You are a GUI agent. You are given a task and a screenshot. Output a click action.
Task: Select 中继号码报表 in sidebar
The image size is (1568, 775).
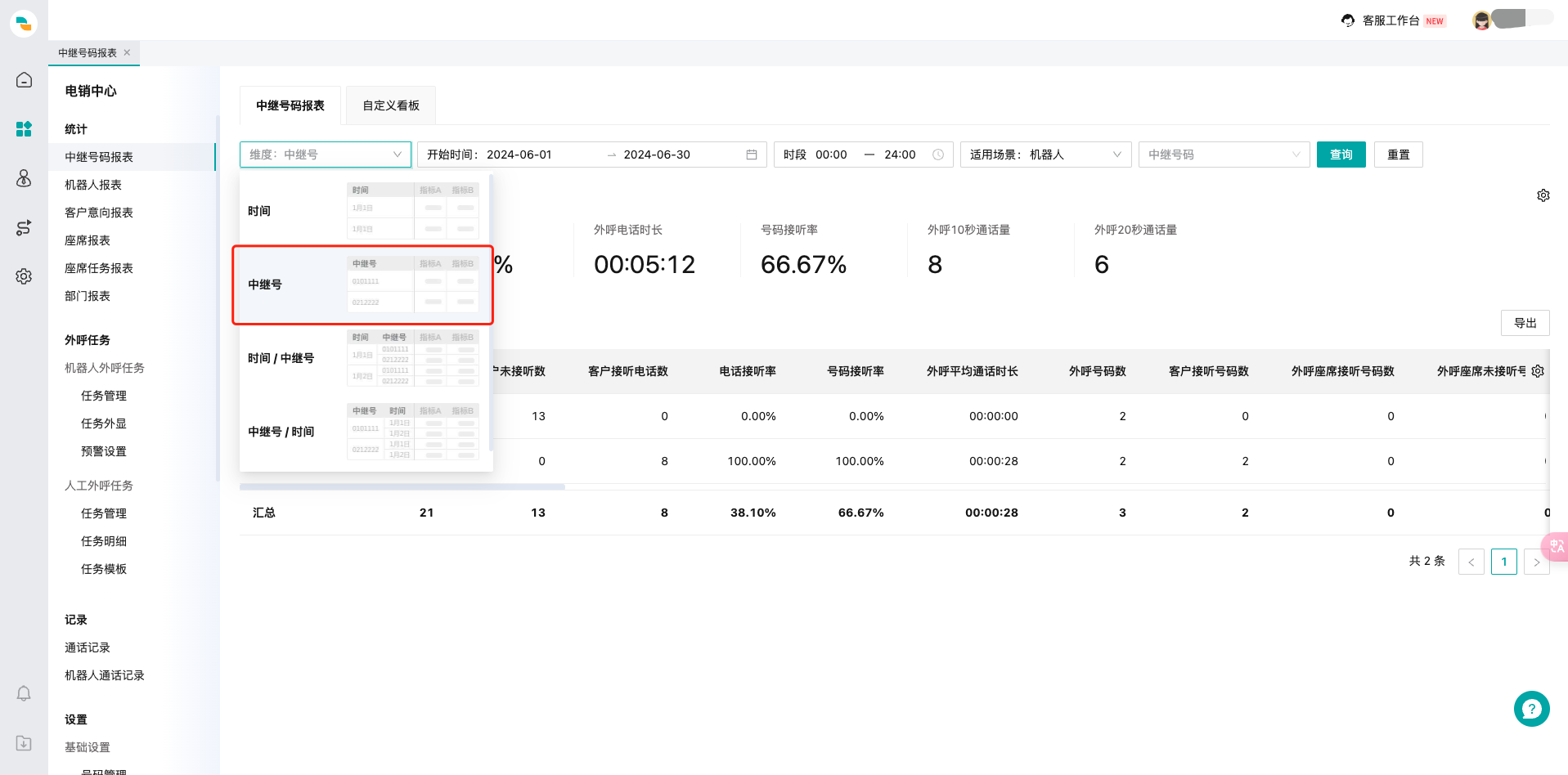click(x=133, y=157)
